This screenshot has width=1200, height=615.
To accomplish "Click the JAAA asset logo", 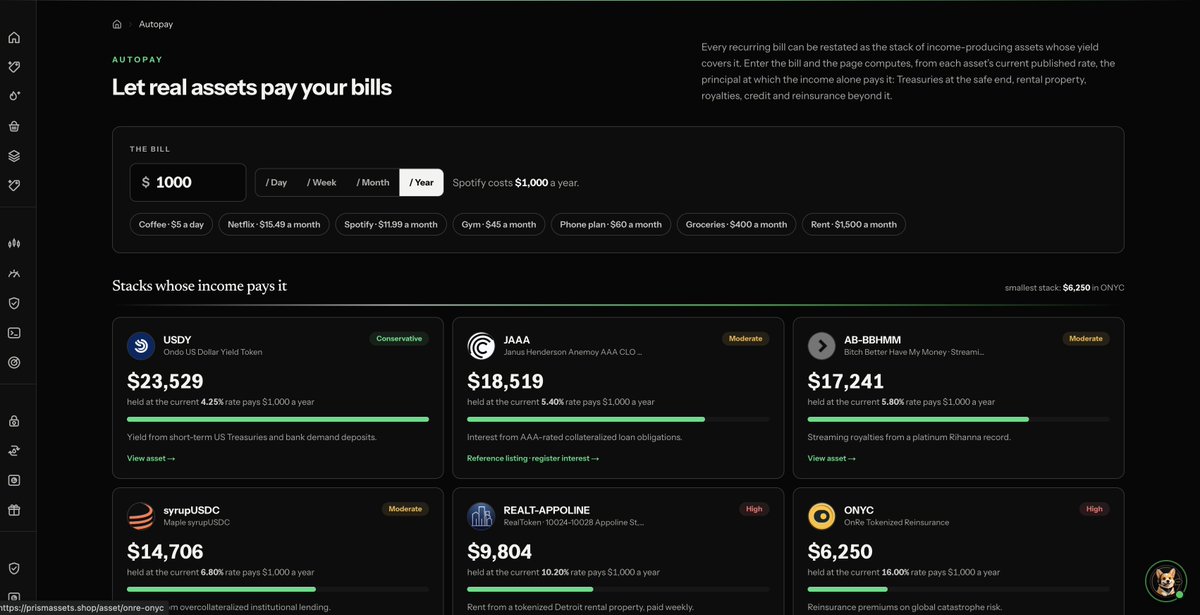I will coord(481,346).
